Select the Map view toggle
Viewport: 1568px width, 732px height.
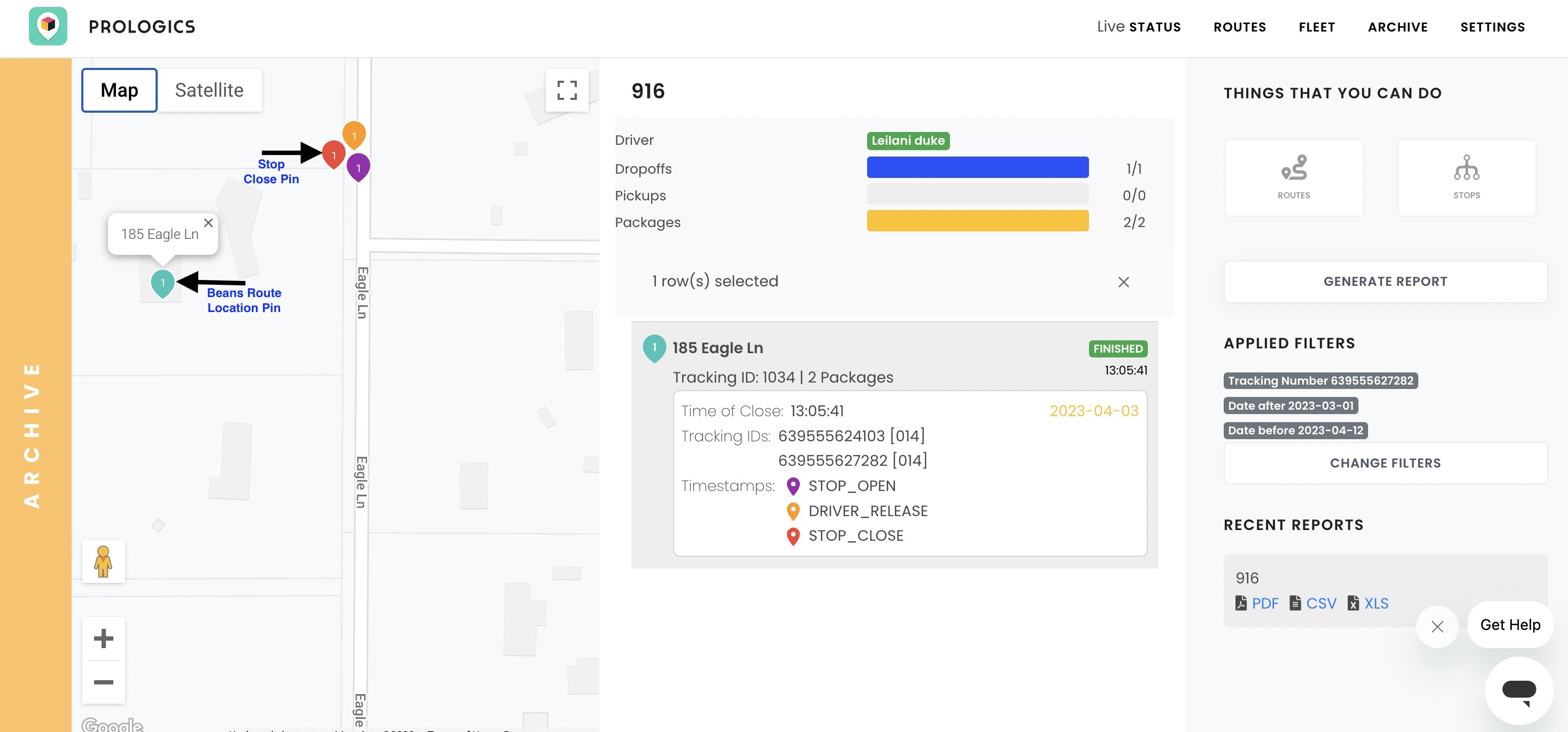tap(119, 90)
